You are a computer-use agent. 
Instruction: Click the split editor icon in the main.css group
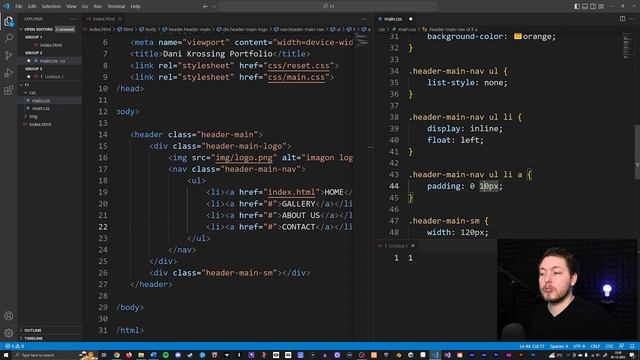(x=622, y=19)
